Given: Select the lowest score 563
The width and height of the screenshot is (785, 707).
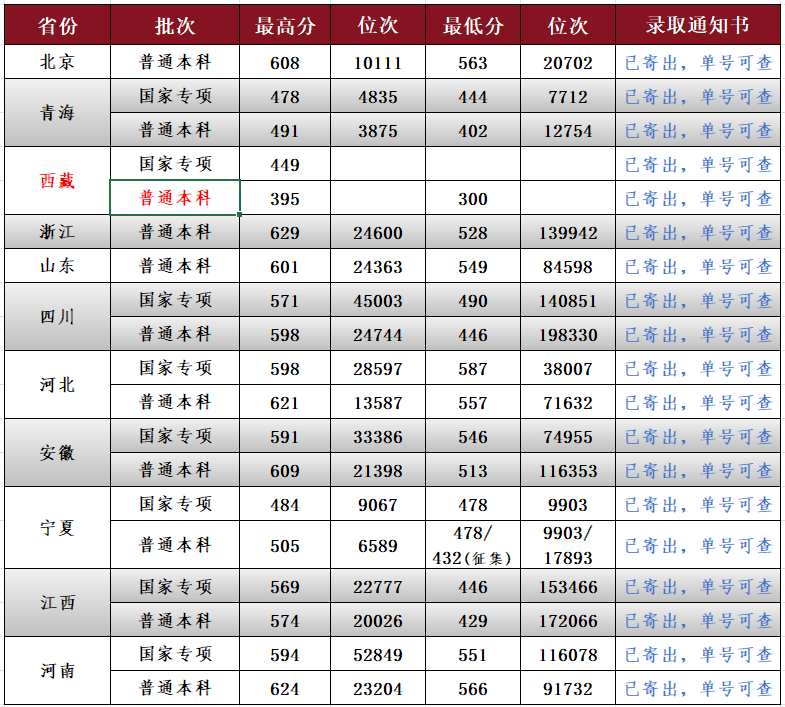Looking at the screenshot, I should coord(473,63).
